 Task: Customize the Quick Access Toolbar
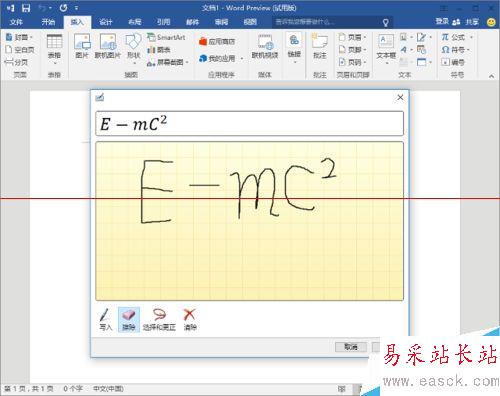[x=76, y=8]
